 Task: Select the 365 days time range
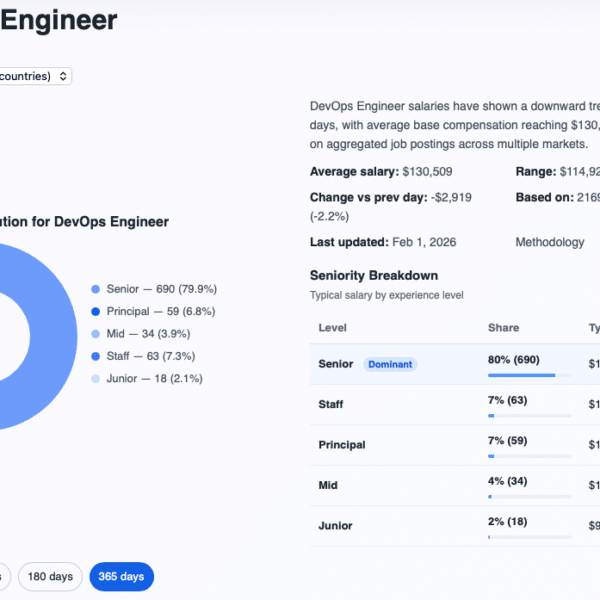tap(121, 576)
